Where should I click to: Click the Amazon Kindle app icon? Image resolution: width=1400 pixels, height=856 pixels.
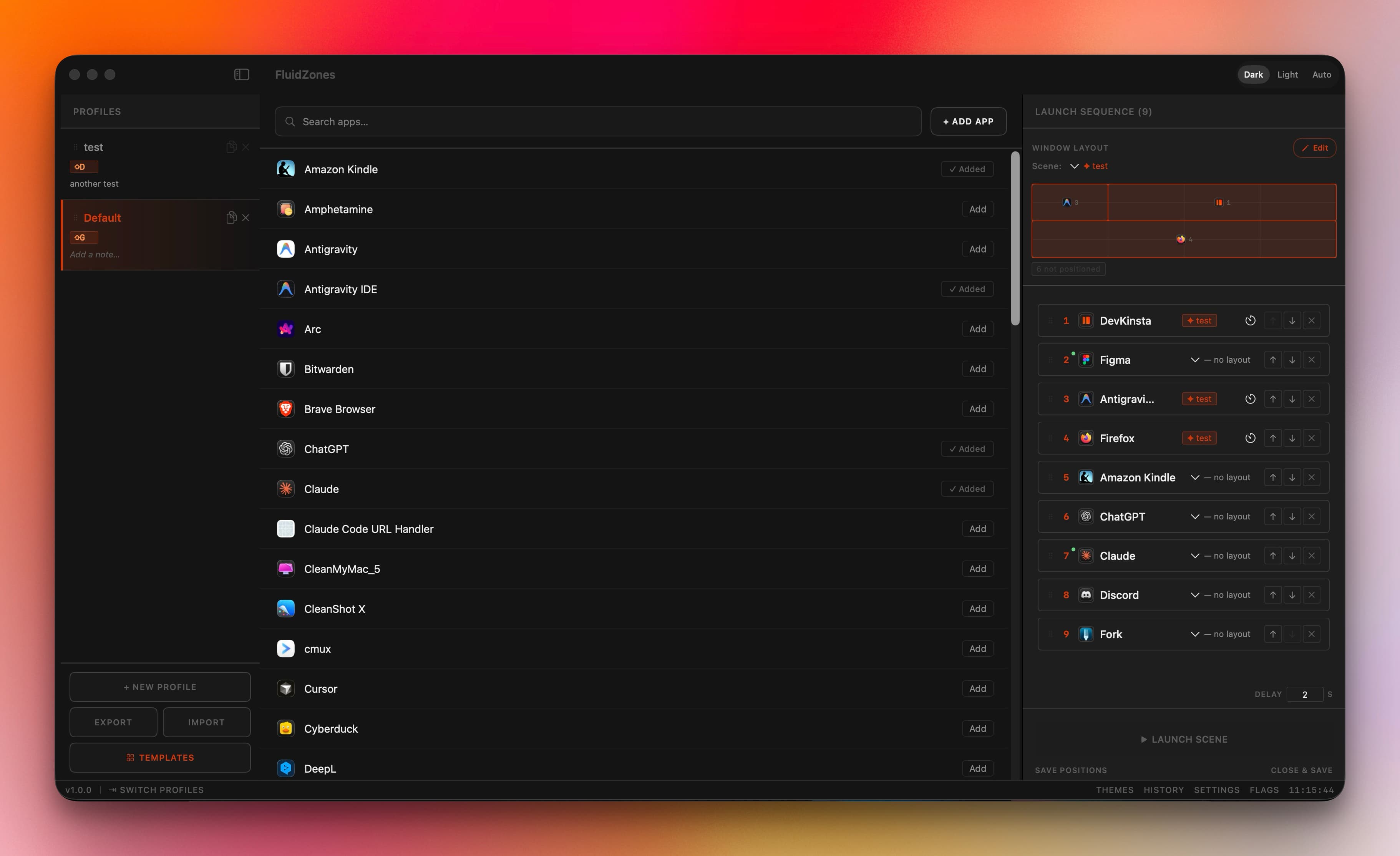[286, 169]
